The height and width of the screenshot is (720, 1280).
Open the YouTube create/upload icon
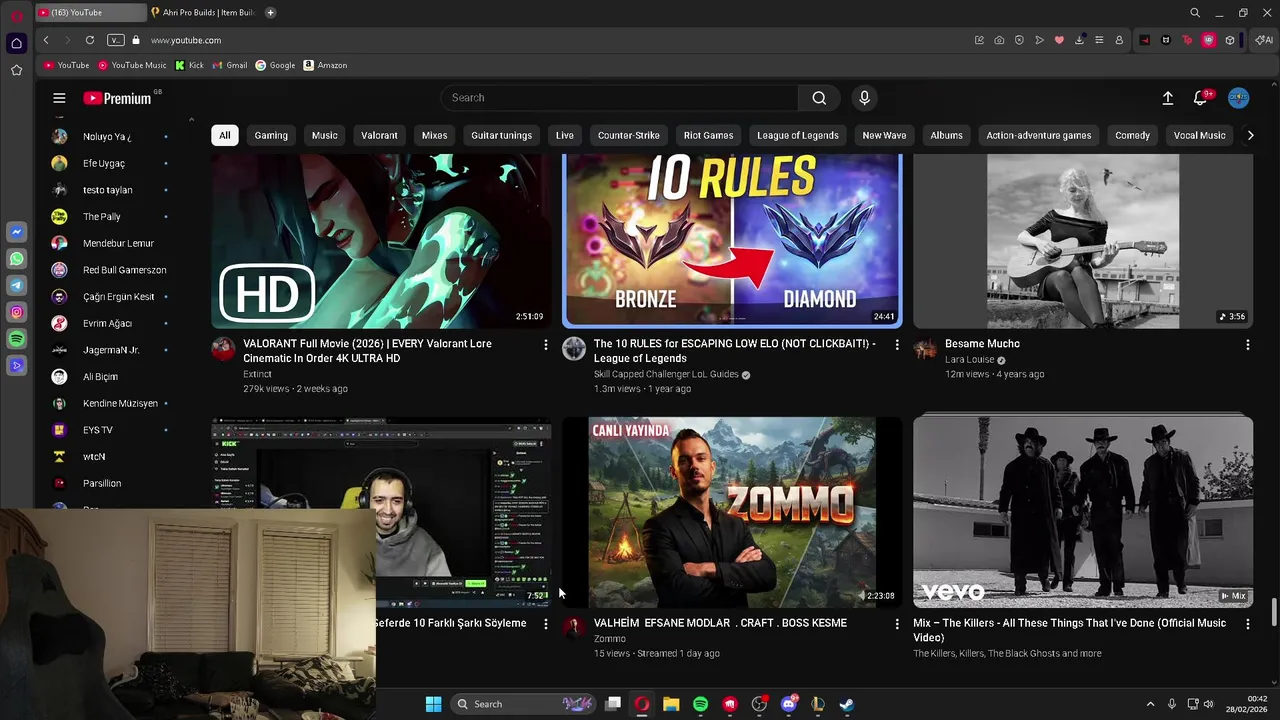[1167, 98]
